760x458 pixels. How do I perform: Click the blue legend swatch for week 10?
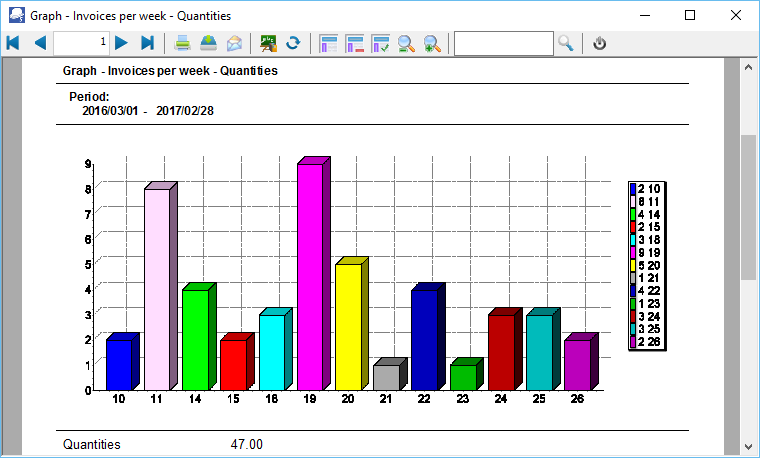coord(633,188)
